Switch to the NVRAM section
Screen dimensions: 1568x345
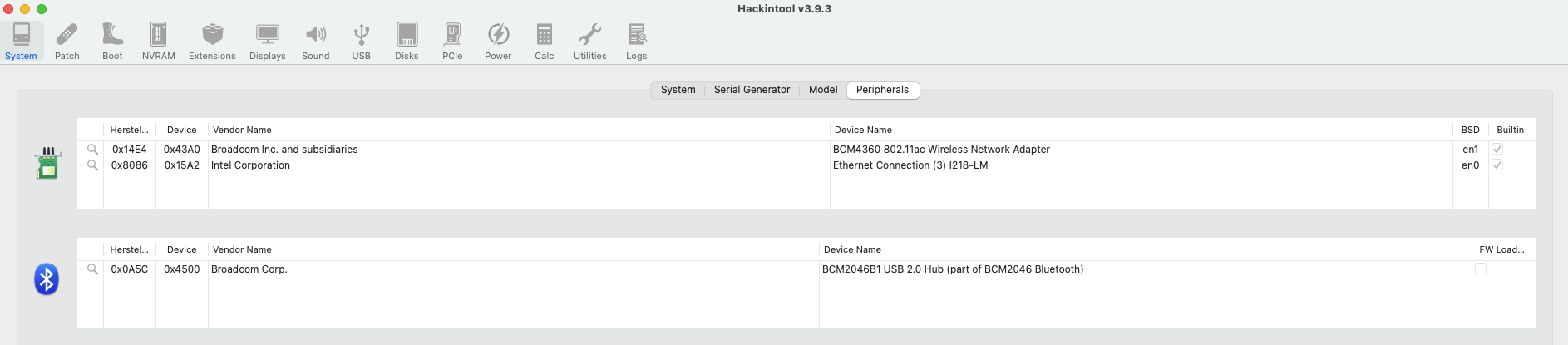(158, 41)
